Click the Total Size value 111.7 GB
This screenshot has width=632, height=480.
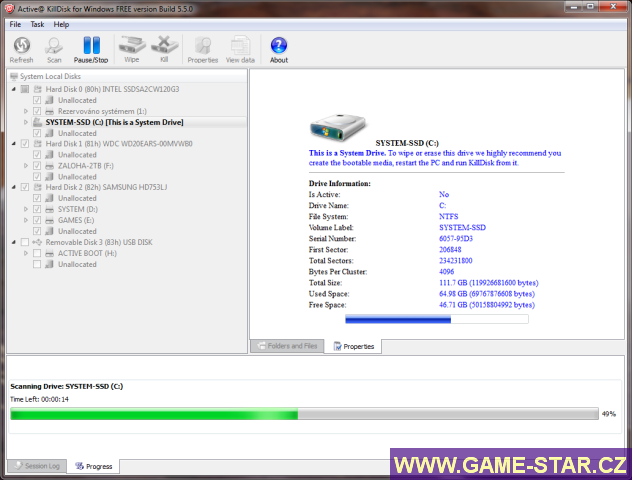(x=489, y=283)
